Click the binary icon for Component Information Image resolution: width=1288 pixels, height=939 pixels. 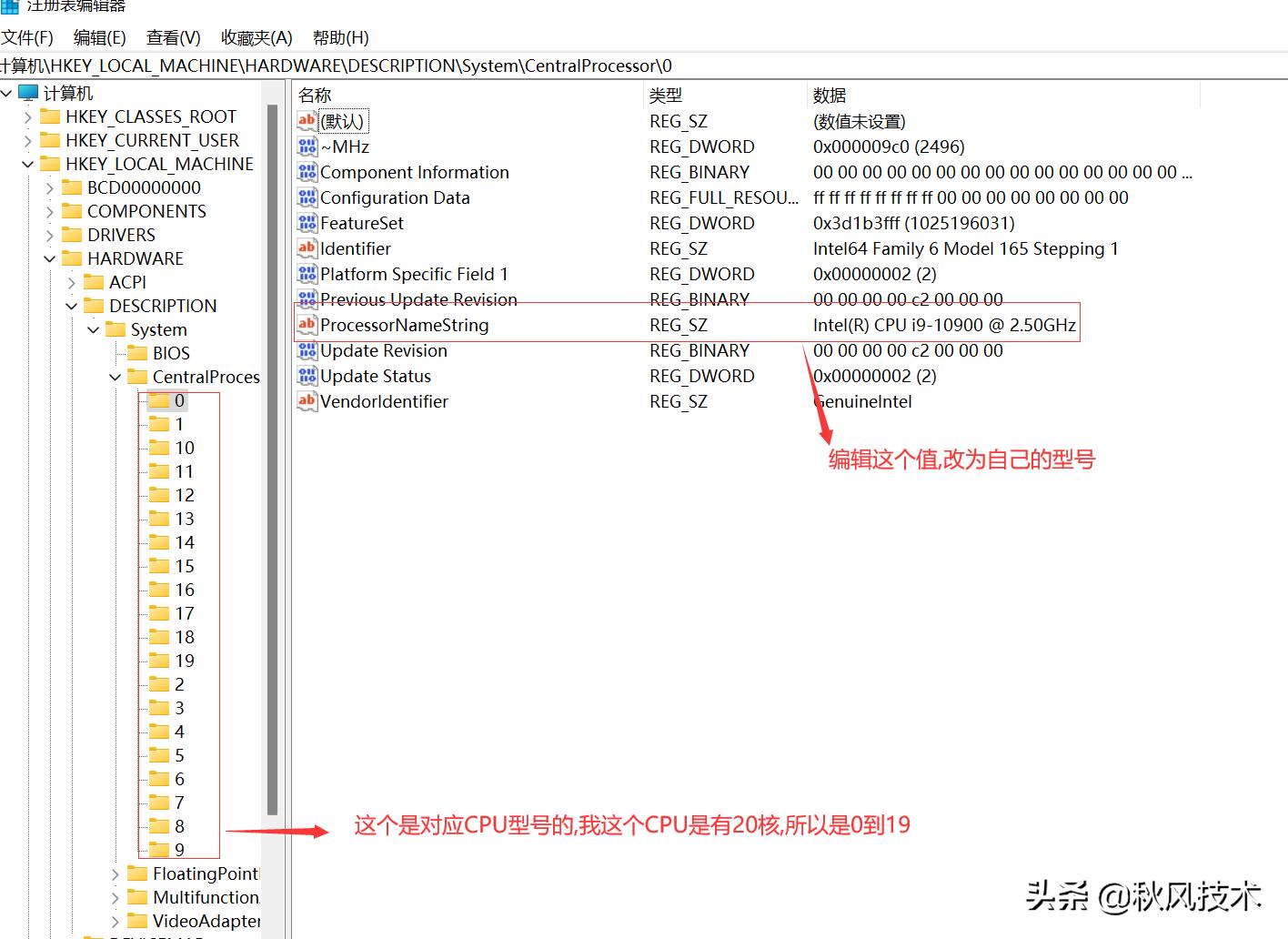point(307,171)
